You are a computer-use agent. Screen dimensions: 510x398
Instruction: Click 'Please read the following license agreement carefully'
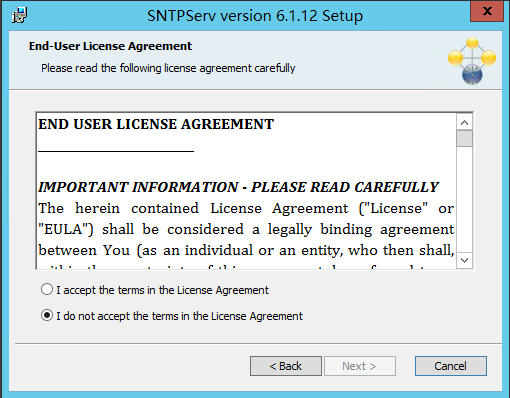pos(168,68)
